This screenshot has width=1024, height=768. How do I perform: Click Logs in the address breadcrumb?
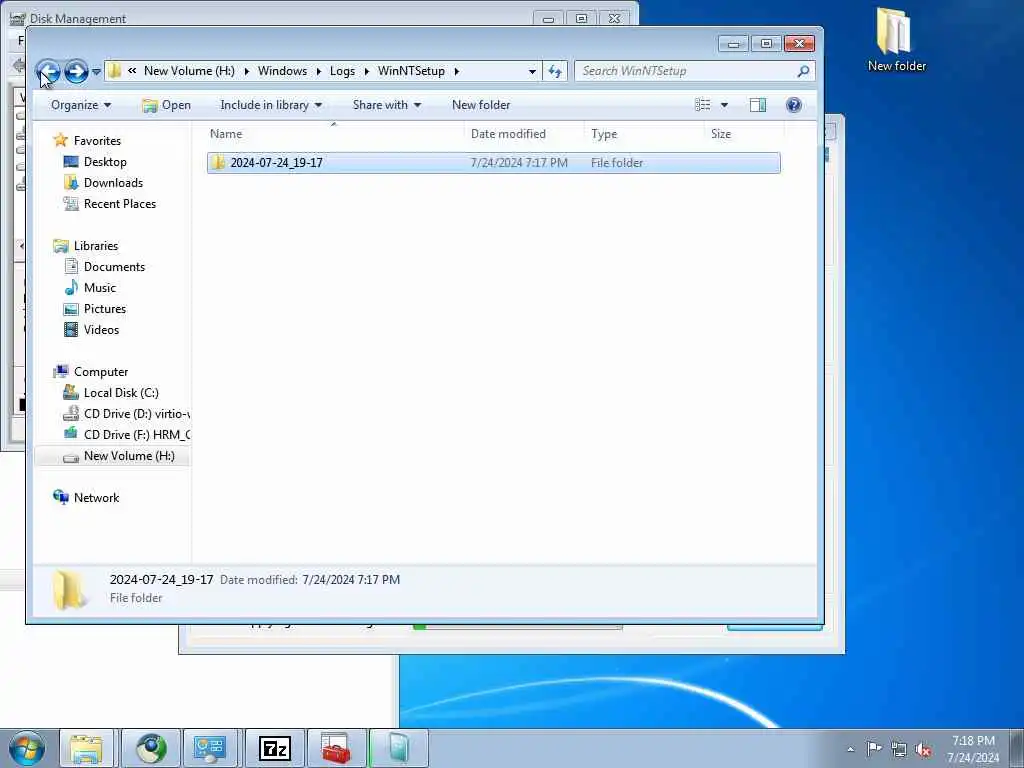[342, 71]
